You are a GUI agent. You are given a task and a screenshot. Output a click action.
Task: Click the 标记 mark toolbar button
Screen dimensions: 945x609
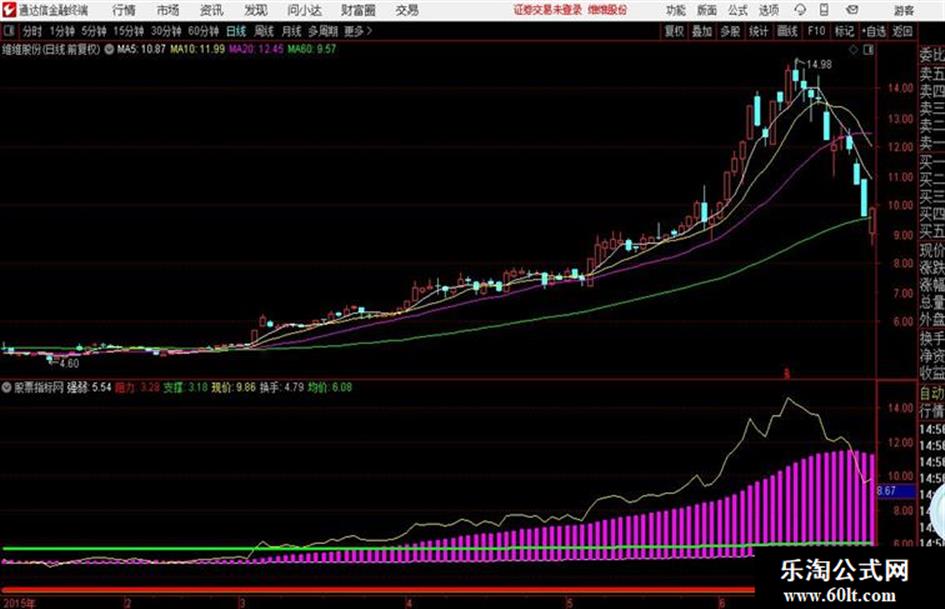coord(844,31)
